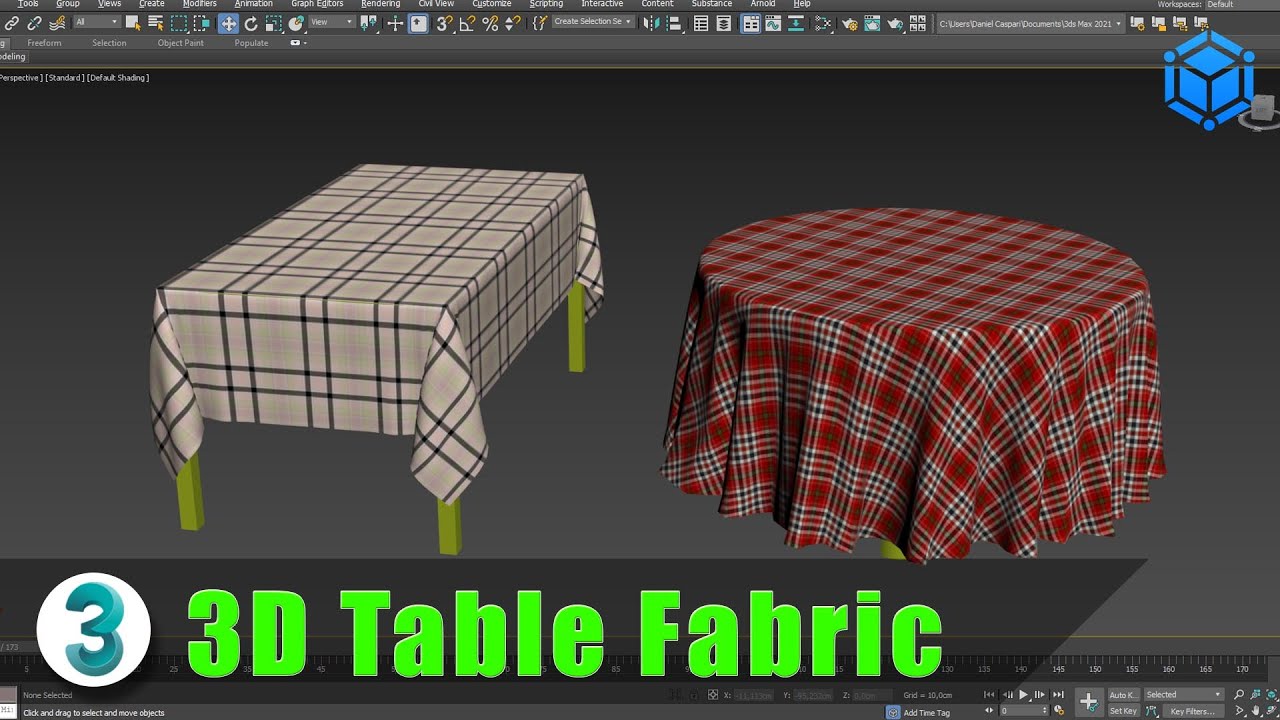Open Curve Editor icon

click(773, 23)
